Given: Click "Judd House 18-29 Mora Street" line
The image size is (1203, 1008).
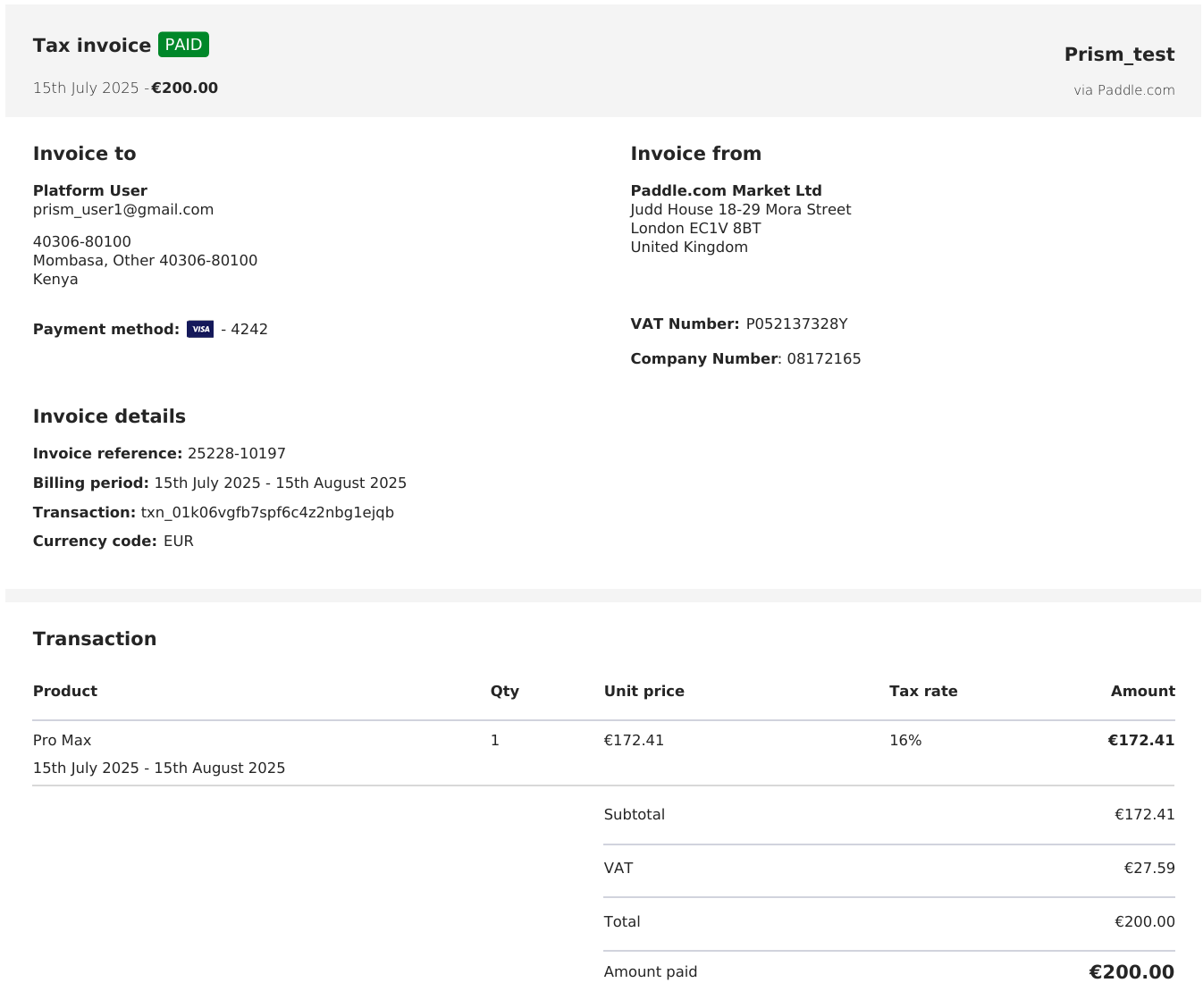Looking at the screenshot, I should pyautogui.click(x=741, y=210).
